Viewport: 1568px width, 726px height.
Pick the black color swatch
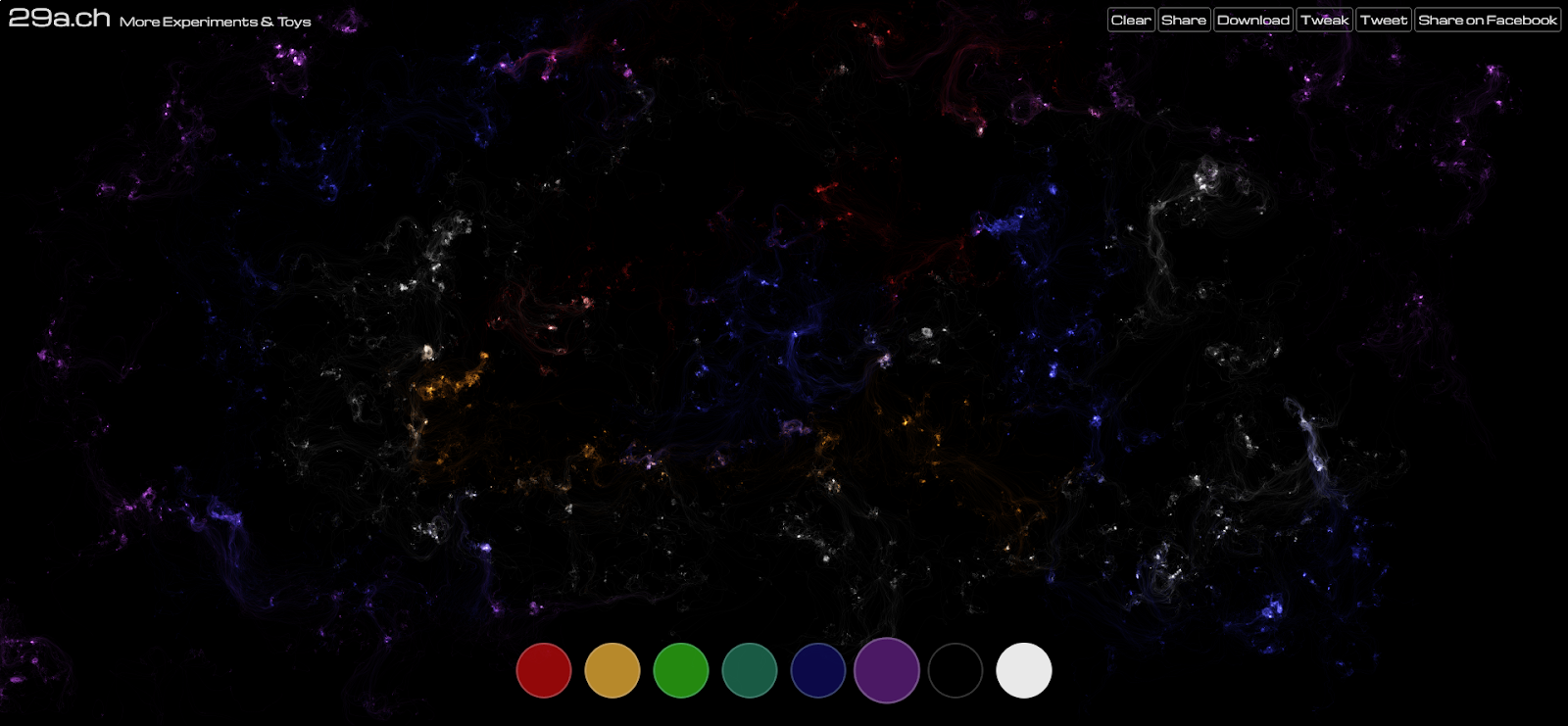point(955,671)
